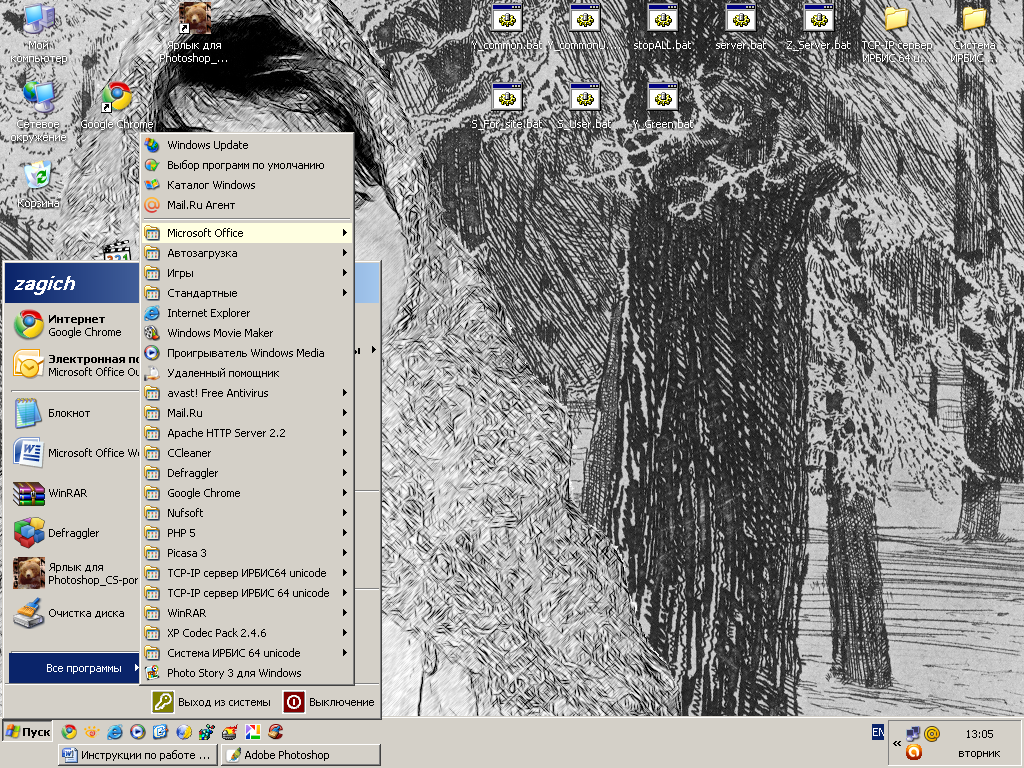Expand the Автозагрузка submenu
The image size is (1024, 768).
(x=247, y=253)
